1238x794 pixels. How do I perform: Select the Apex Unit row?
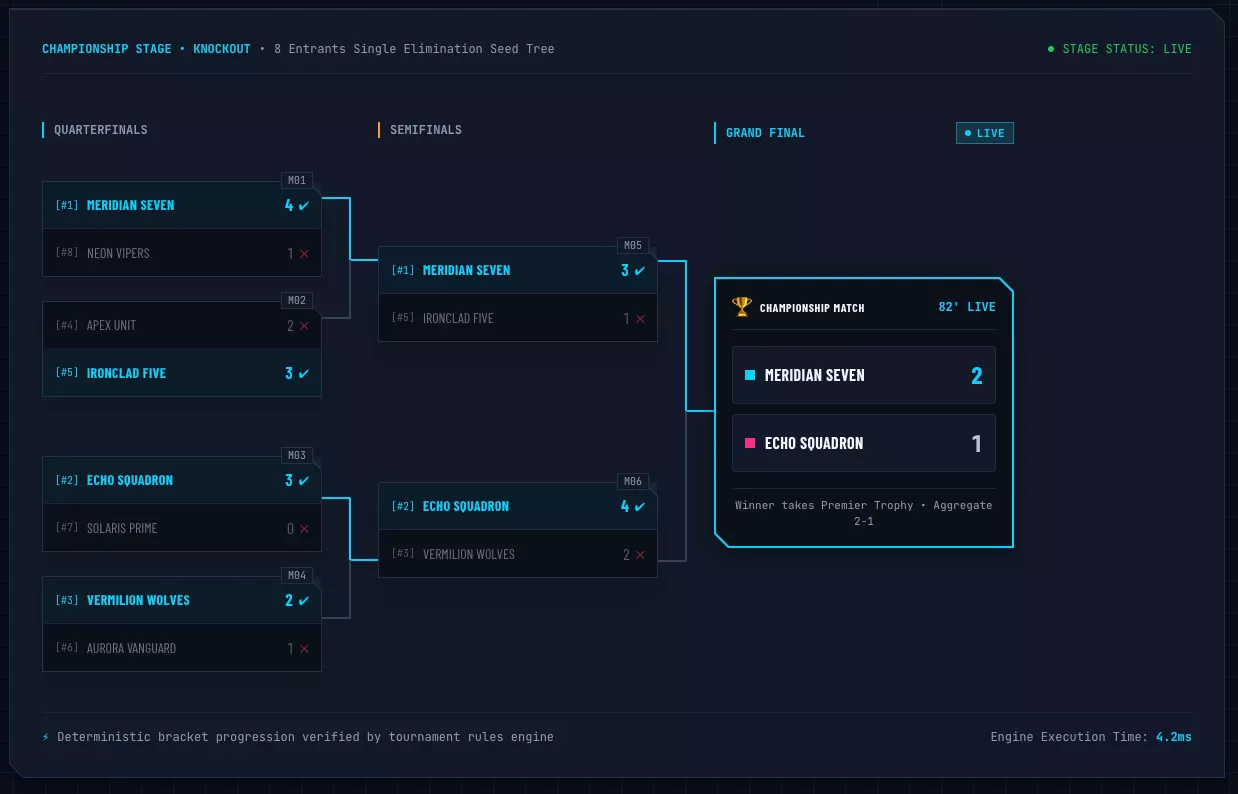pos(182,325)
